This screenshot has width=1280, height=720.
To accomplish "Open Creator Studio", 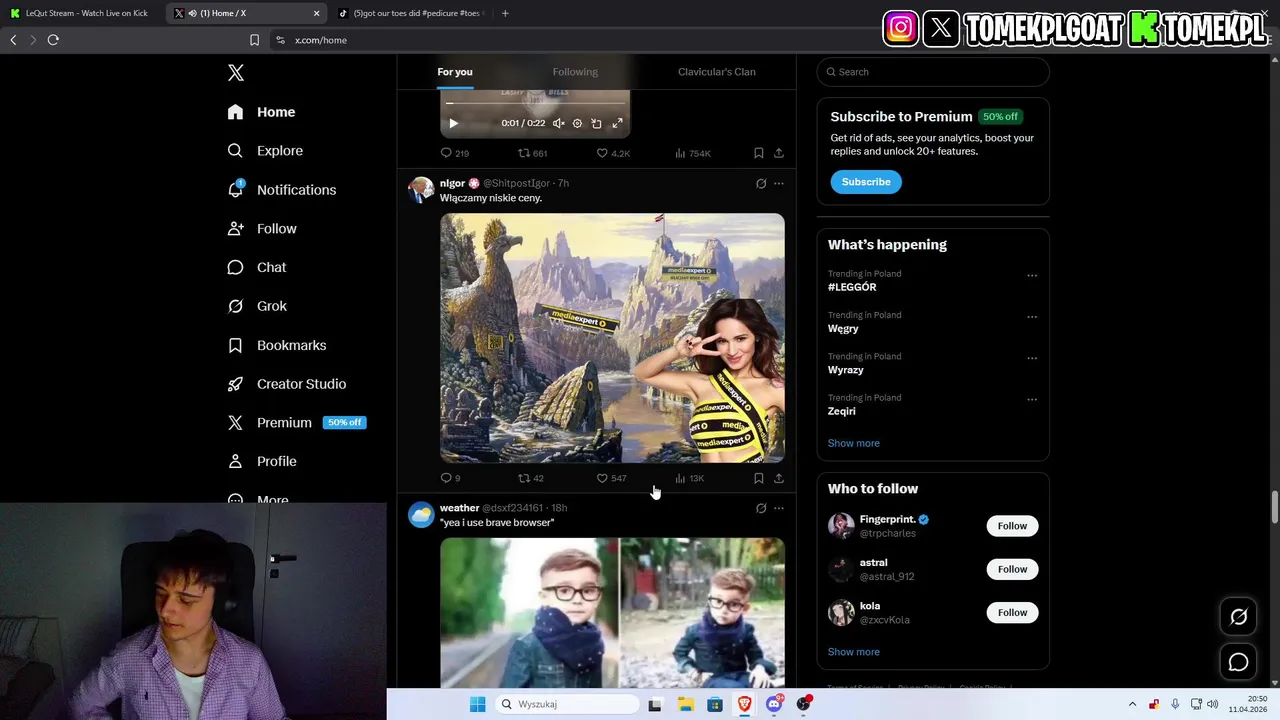I will point(287,384).
